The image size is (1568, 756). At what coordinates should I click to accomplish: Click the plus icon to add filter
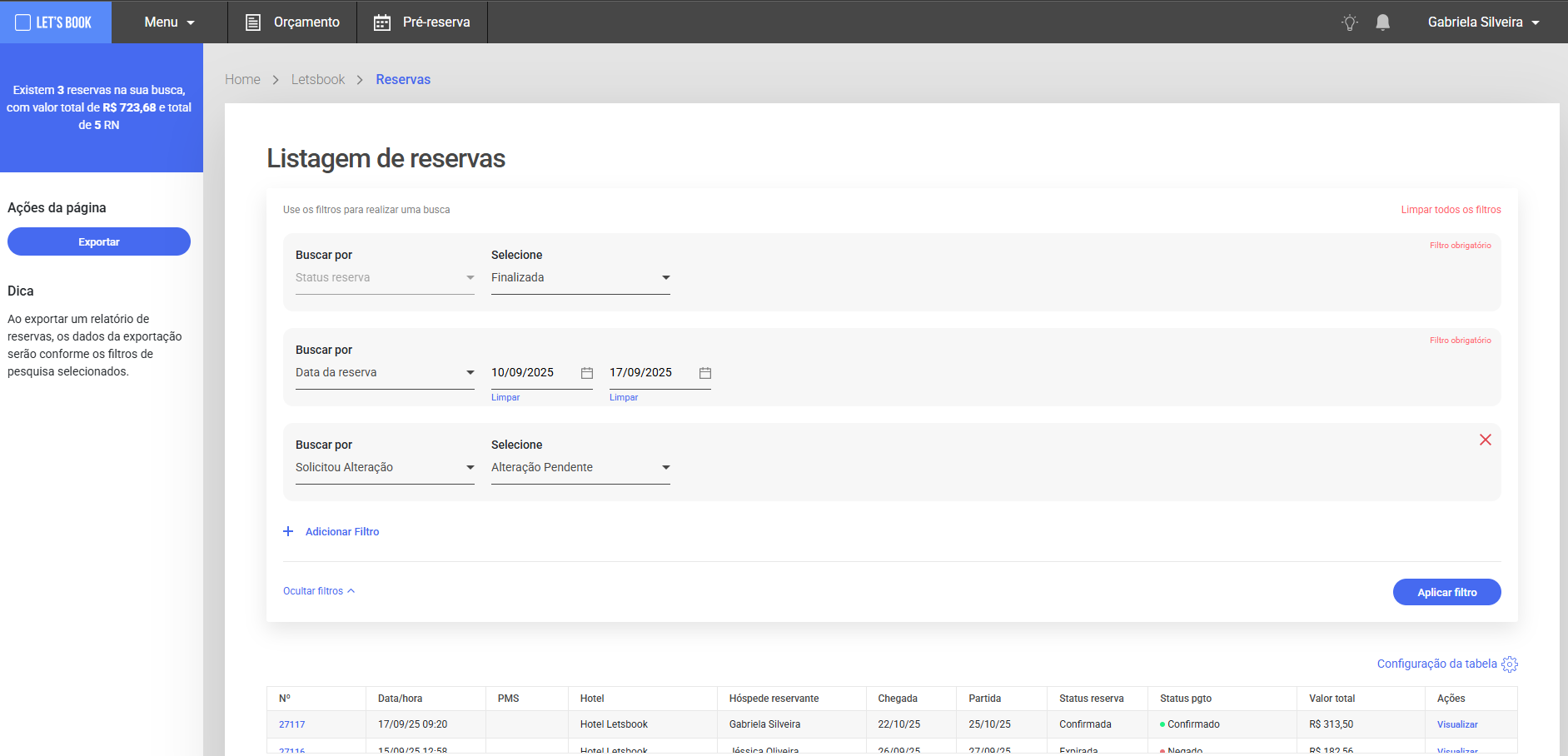pyautogui.click(x=288, y=531)
